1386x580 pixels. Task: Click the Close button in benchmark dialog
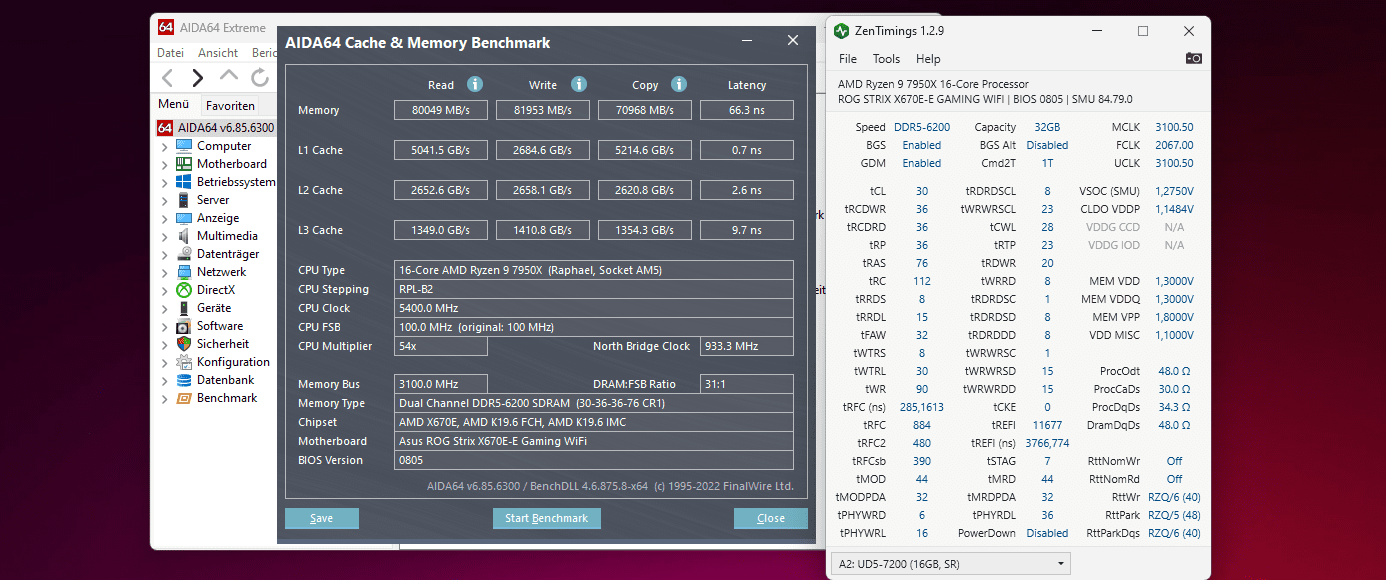point(771,518)
